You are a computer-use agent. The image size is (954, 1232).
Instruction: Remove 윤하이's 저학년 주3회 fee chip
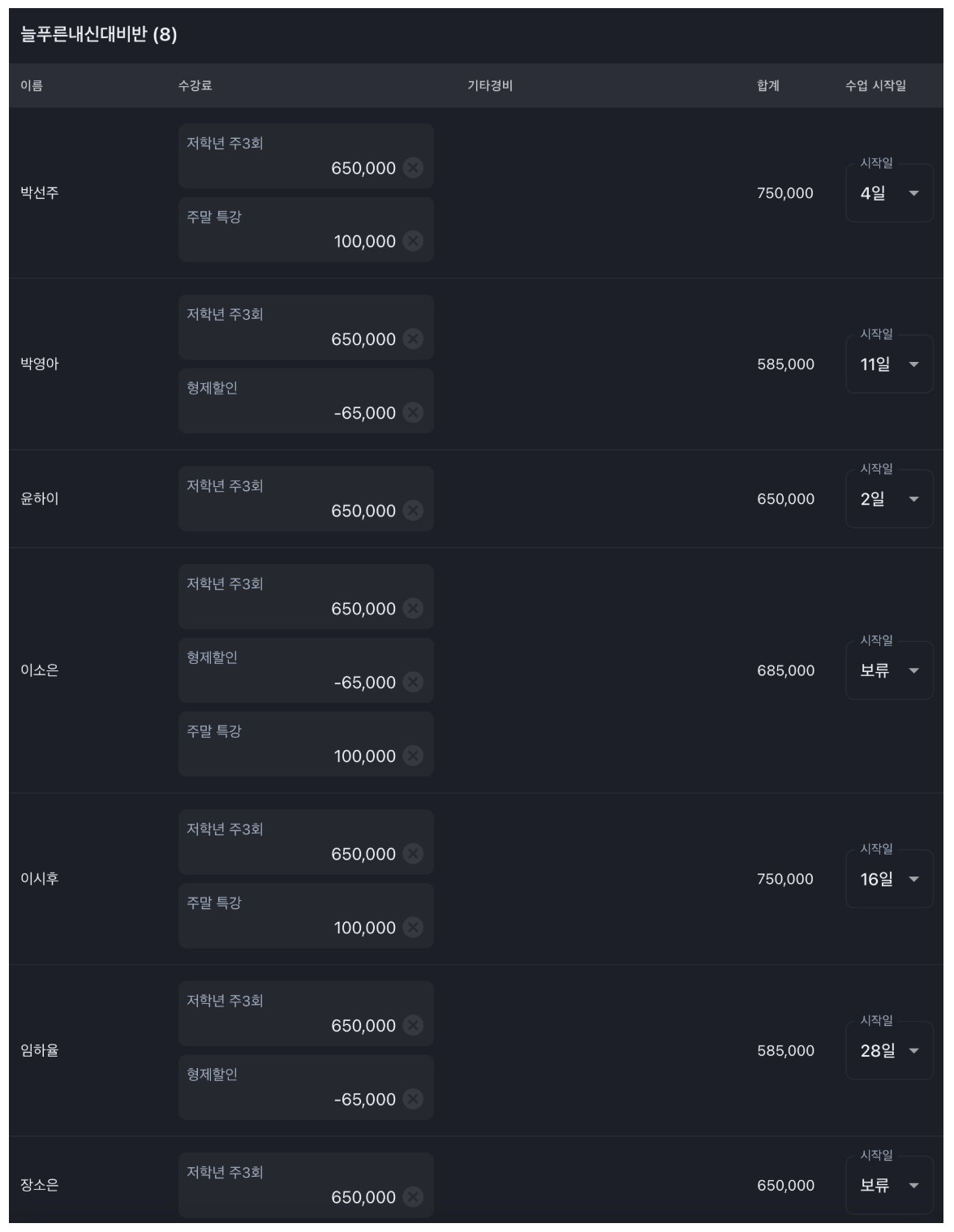[413, 510]
